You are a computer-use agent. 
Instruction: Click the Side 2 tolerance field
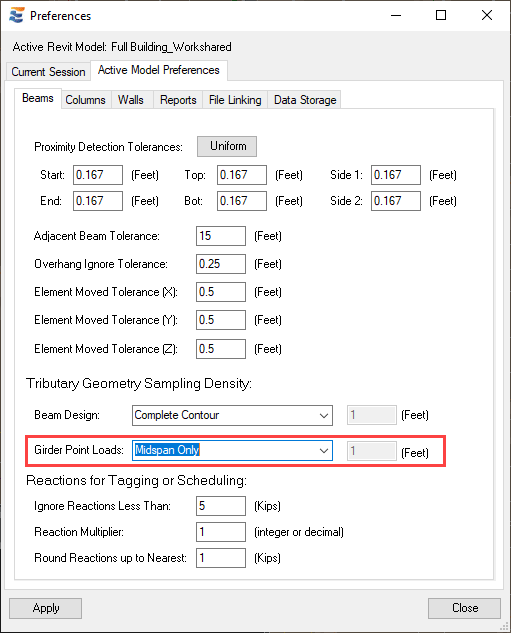[396, 201]
